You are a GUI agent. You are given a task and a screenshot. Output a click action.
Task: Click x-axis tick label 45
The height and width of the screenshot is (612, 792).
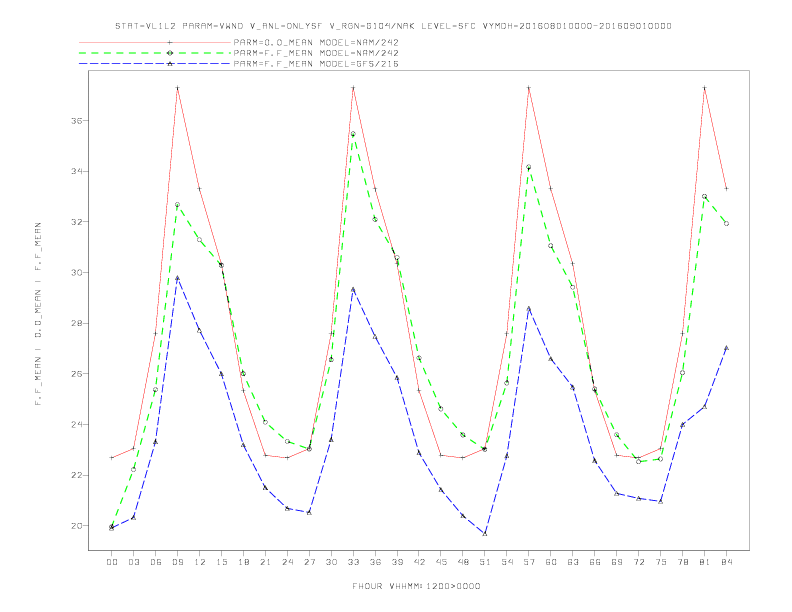441,562
